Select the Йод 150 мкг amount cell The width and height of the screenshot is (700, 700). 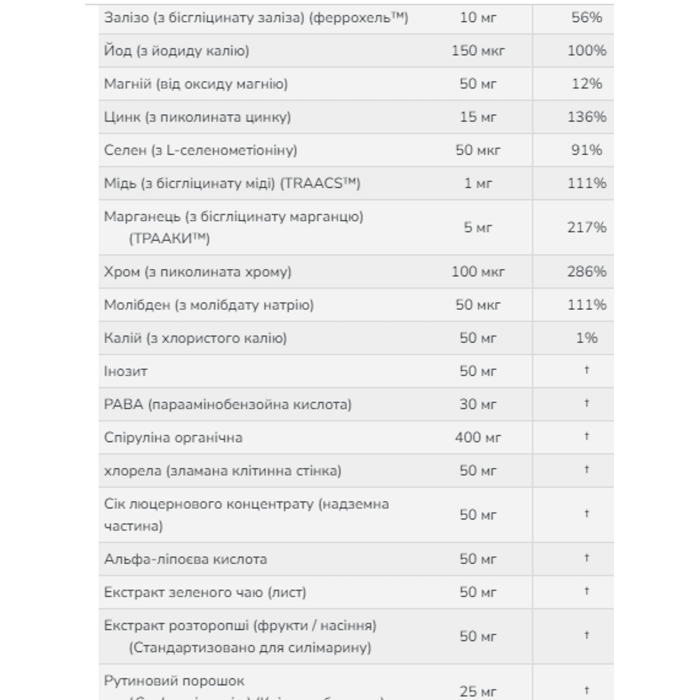478,51
